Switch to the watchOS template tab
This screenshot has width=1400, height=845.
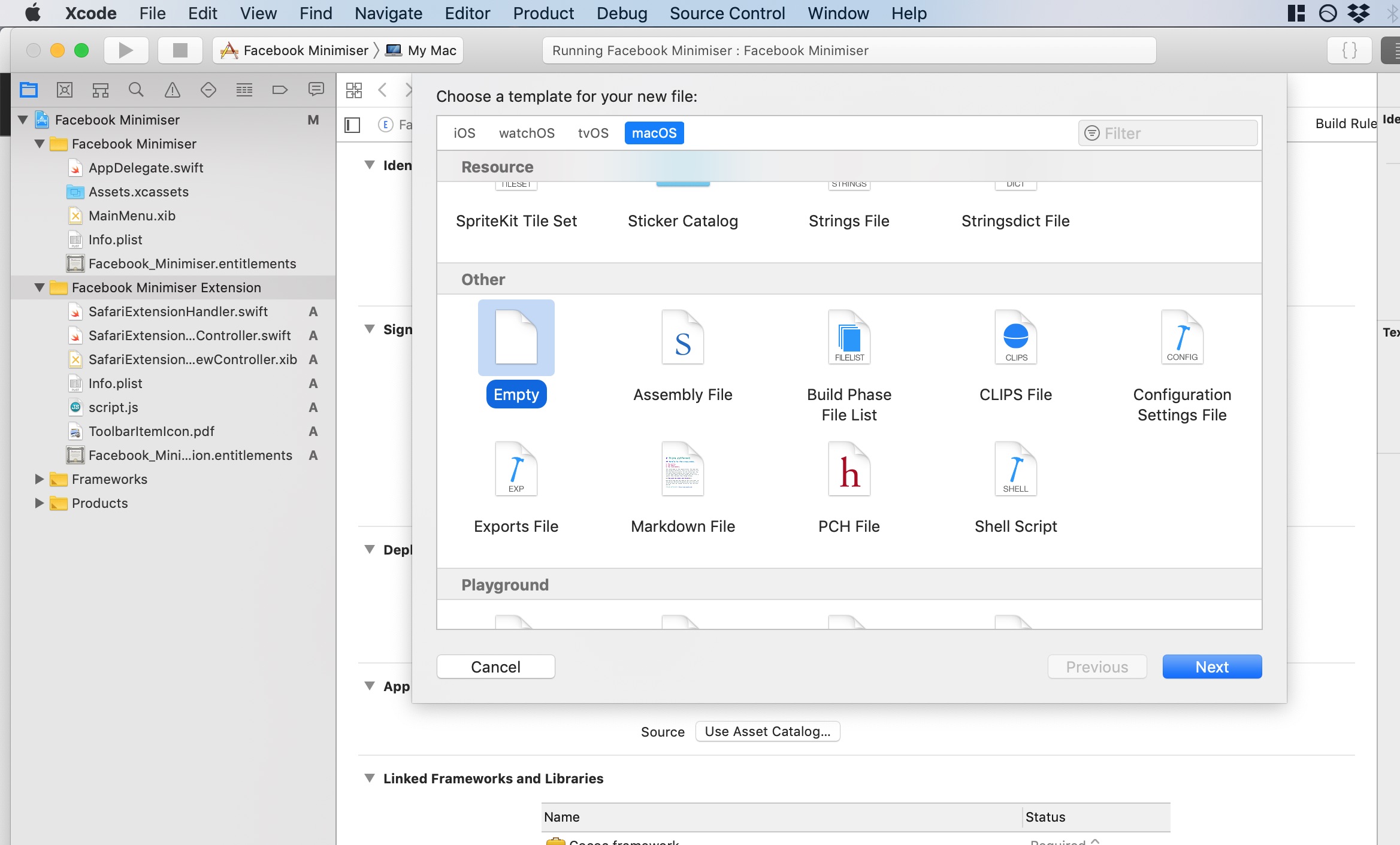pyautogui.click(x=525, y=131)
